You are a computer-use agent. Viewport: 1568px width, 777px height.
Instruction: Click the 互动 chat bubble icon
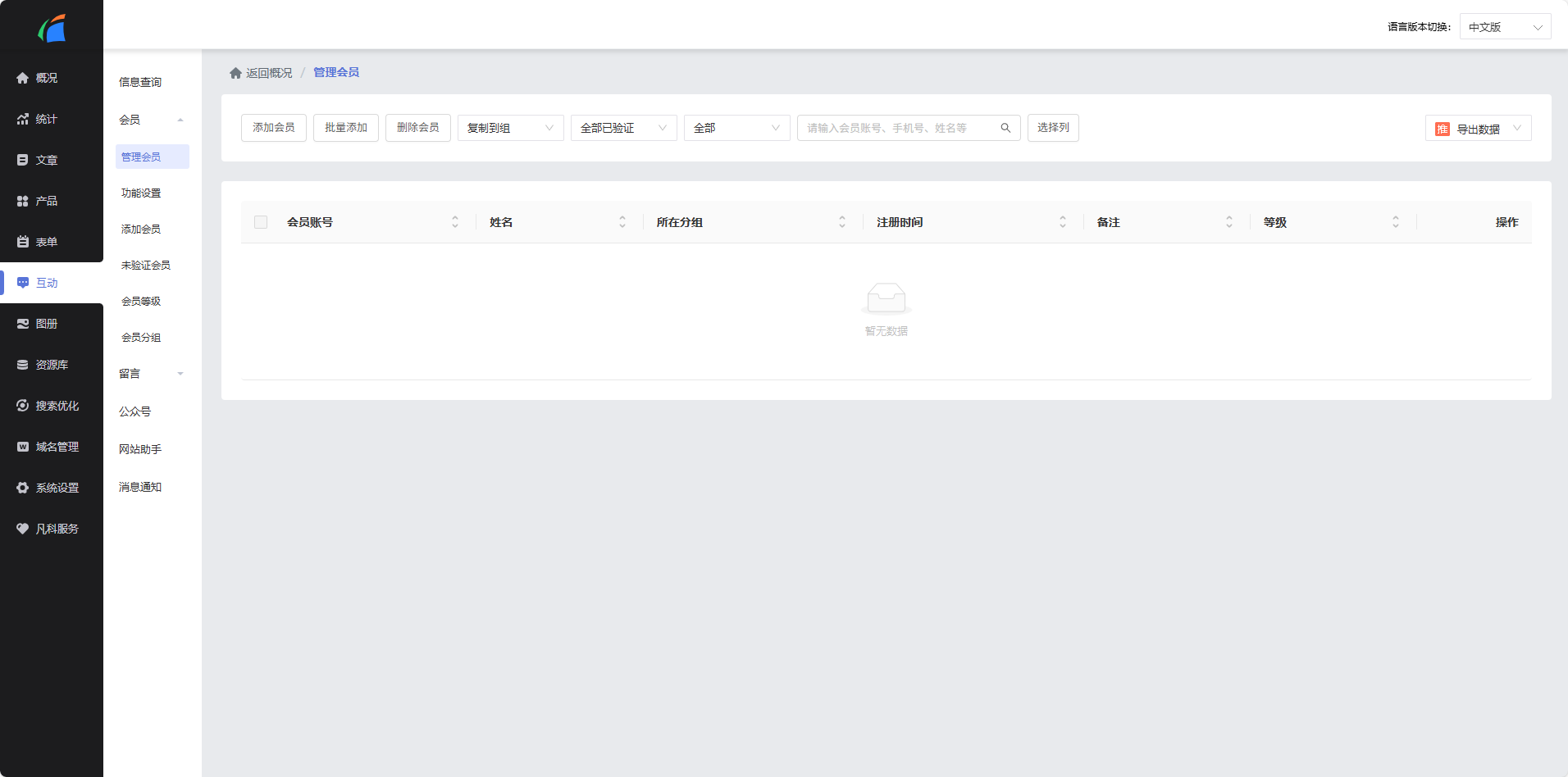pos(23,283)
